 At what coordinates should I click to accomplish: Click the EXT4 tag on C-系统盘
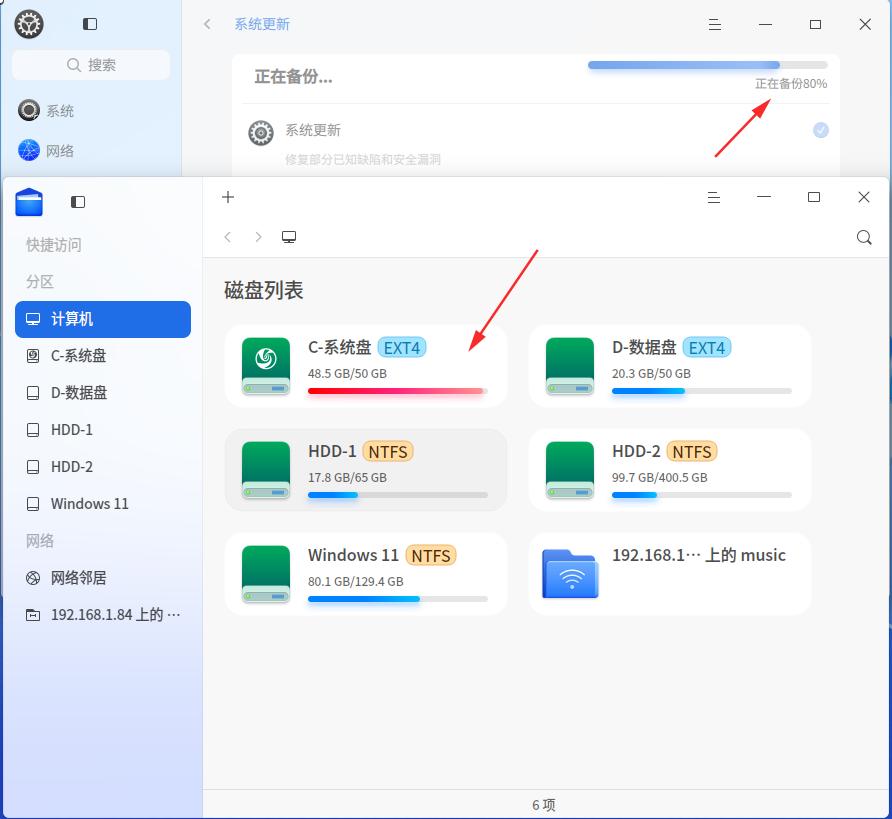point(402,348)
